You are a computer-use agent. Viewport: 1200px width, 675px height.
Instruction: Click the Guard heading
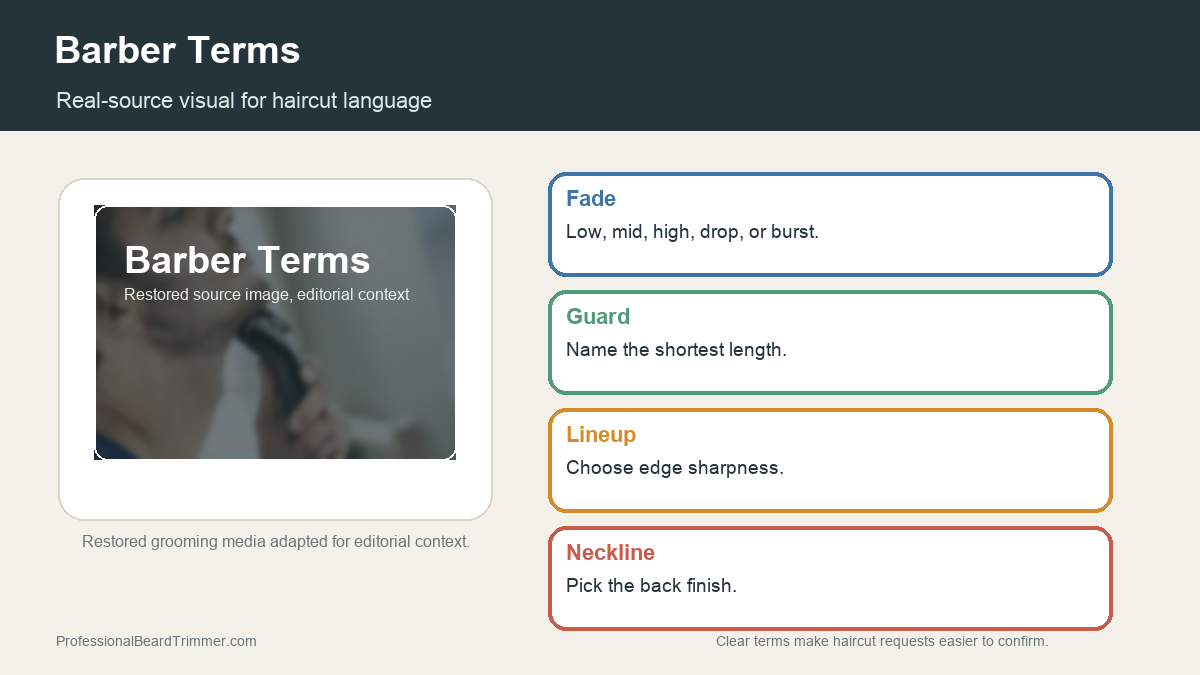598,316
